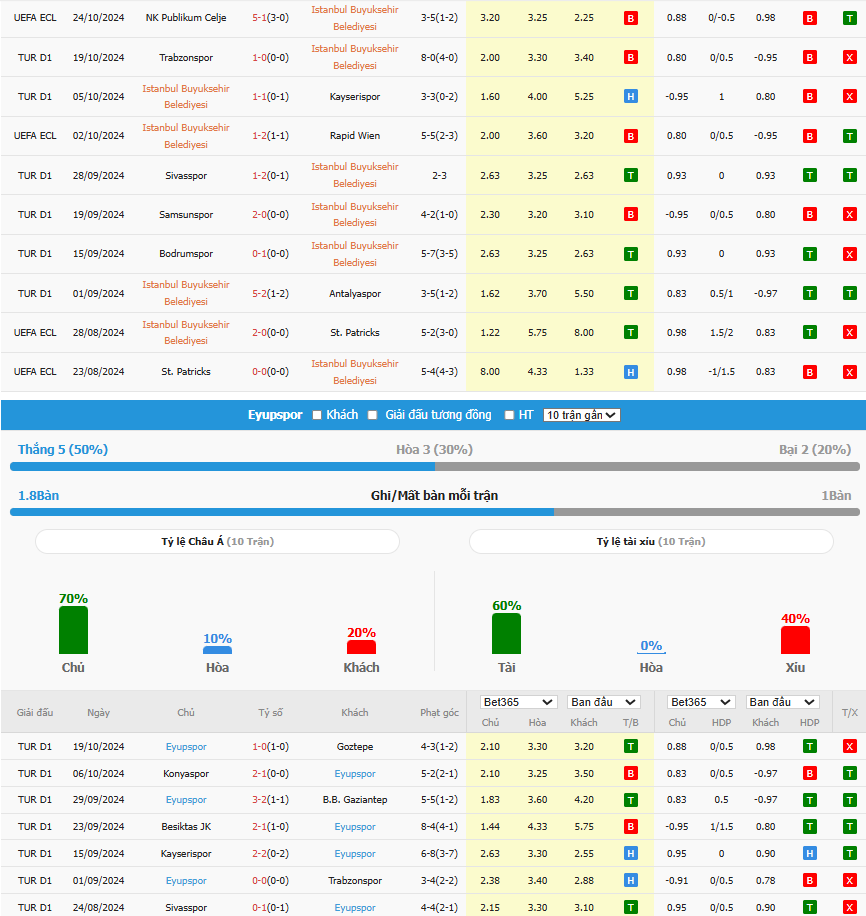The image size is (866, 916).
Task: Click red X badge in Samsunspor row
Action: (x=850, y=214)
